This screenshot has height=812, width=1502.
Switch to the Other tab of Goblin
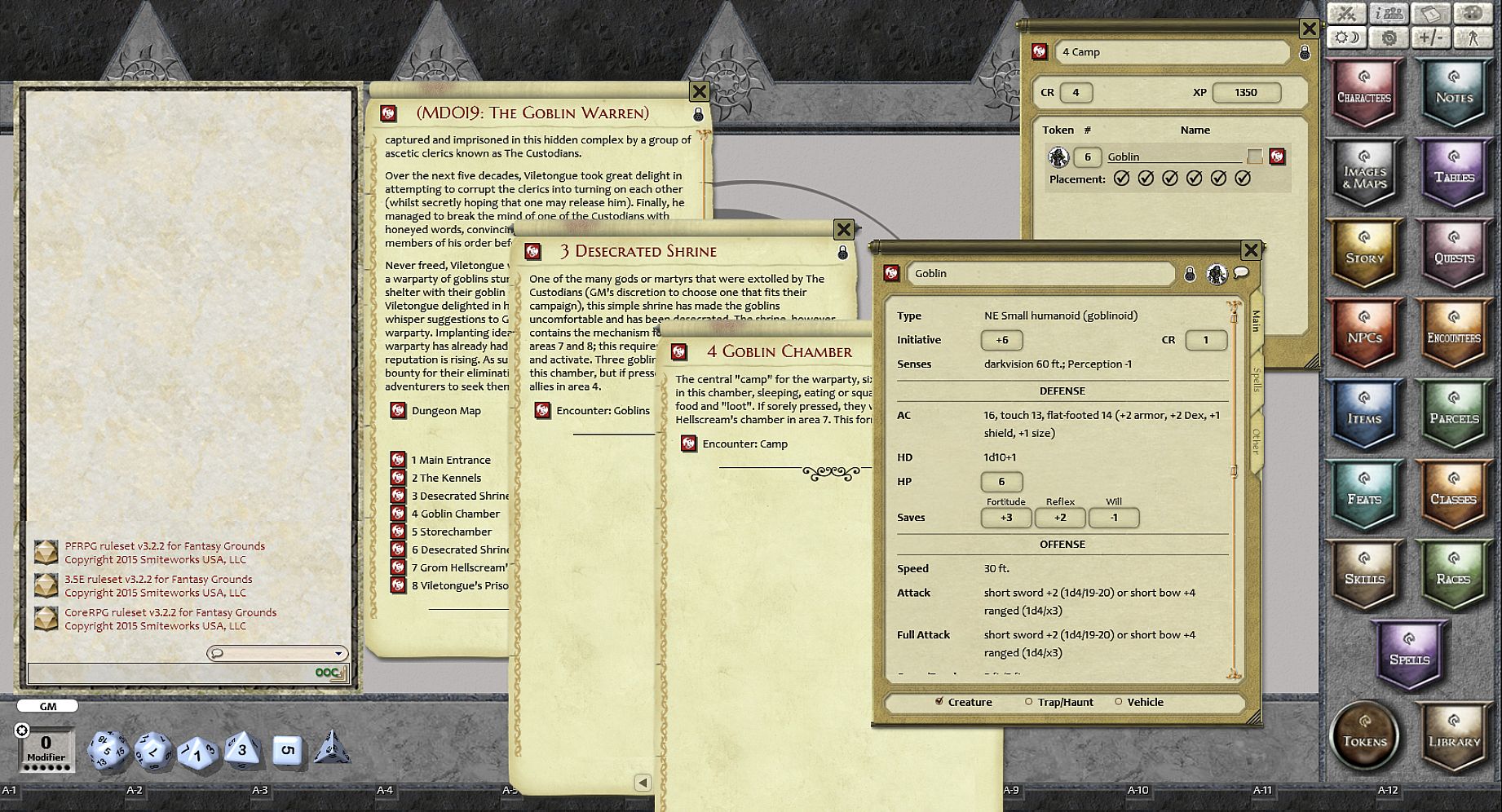click(1256, 441)
